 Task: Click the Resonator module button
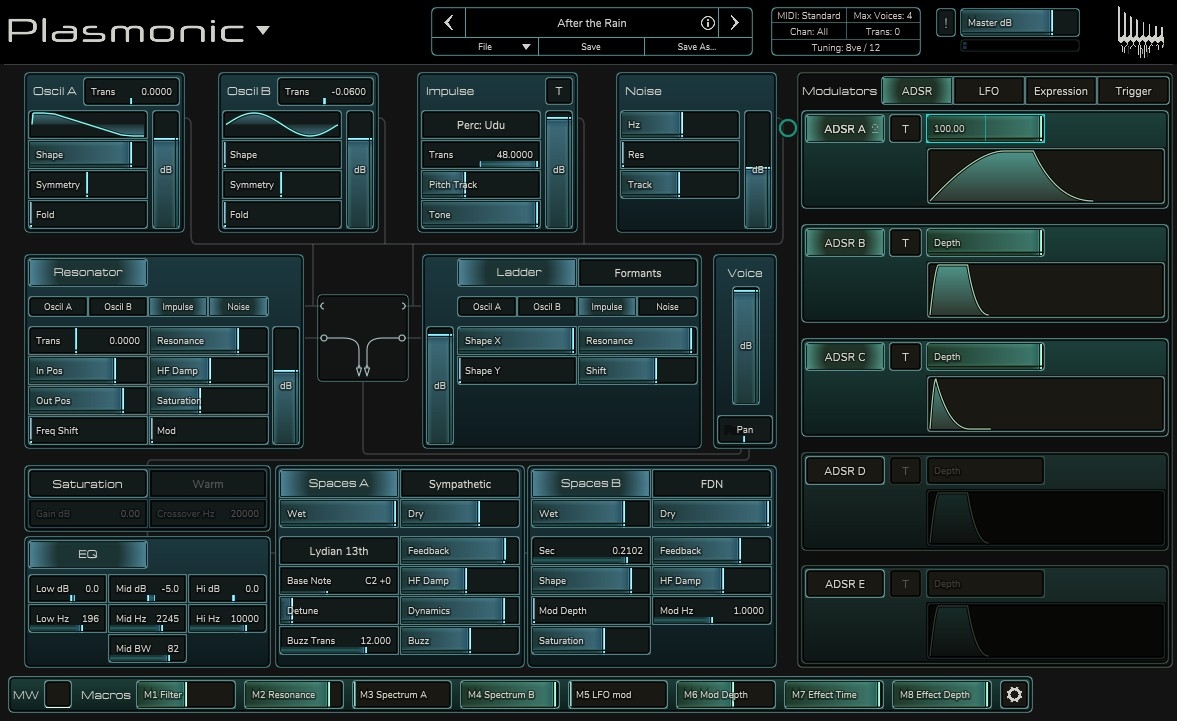tap(88, 272)
